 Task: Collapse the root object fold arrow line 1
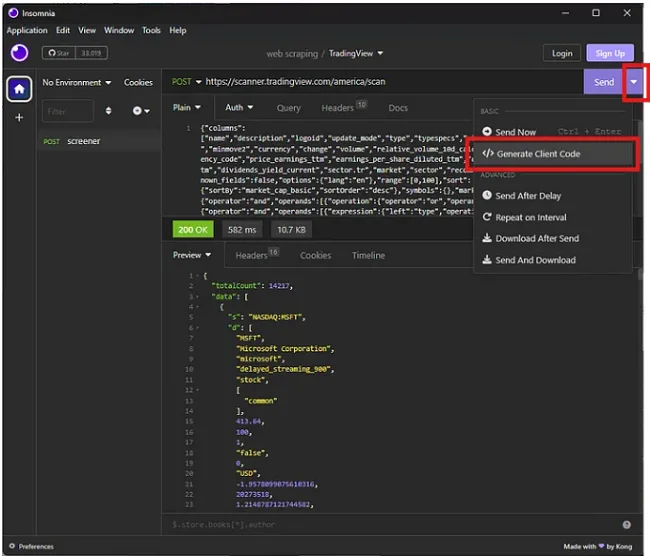click(x=197, y=276)
